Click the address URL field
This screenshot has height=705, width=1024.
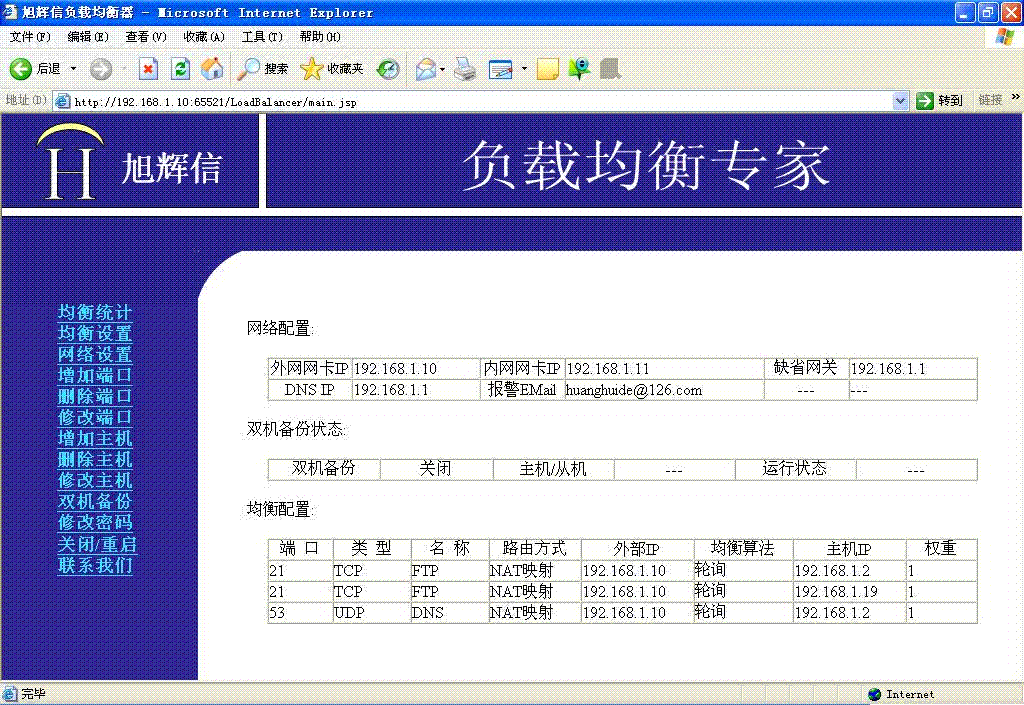click(x=482, y=102)
